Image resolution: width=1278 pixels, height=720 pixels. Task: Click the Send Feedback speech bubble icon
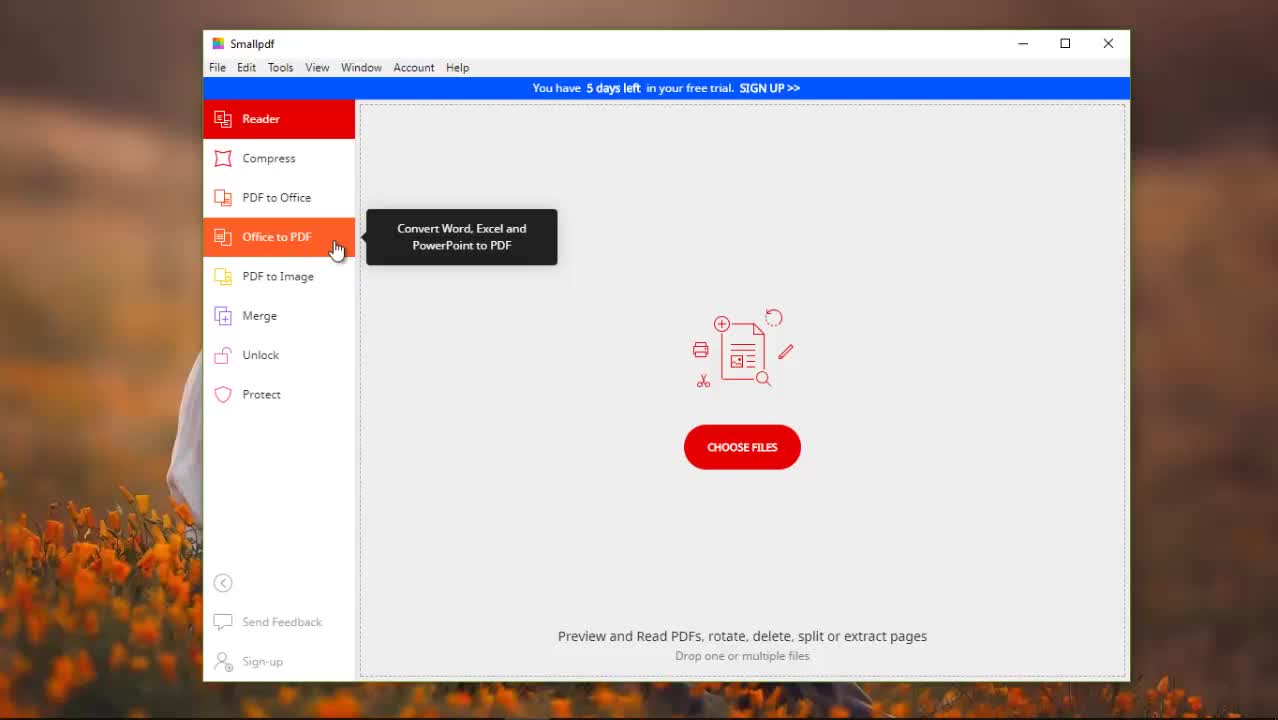point(223,622)
